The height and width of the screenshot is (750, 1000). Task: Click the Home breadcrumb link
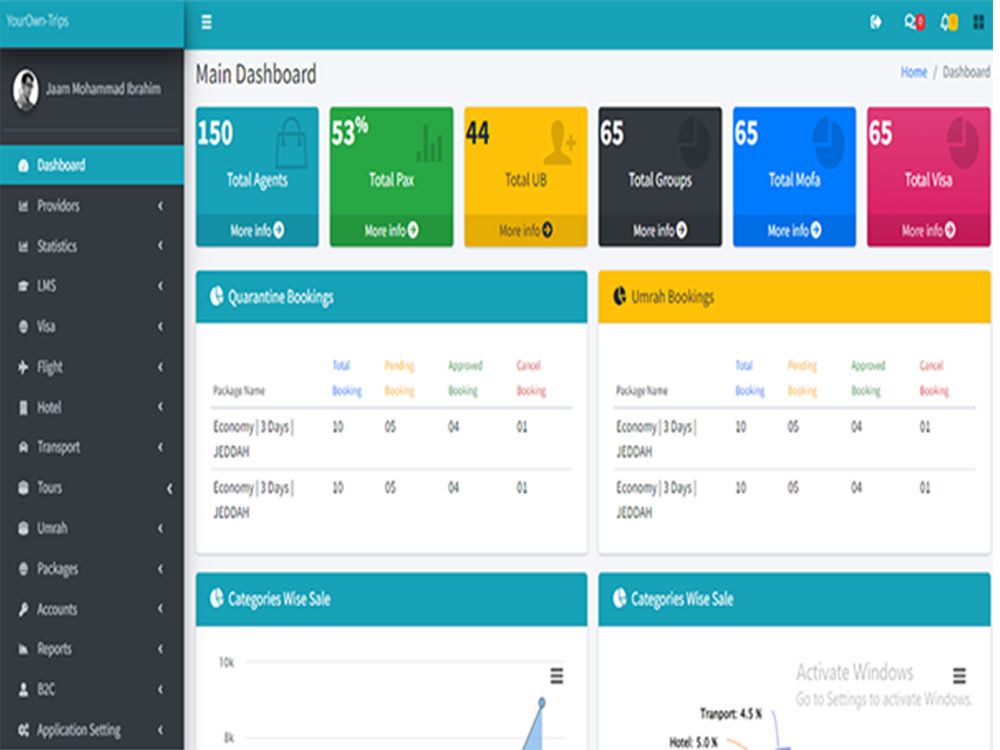coord(913,72)
